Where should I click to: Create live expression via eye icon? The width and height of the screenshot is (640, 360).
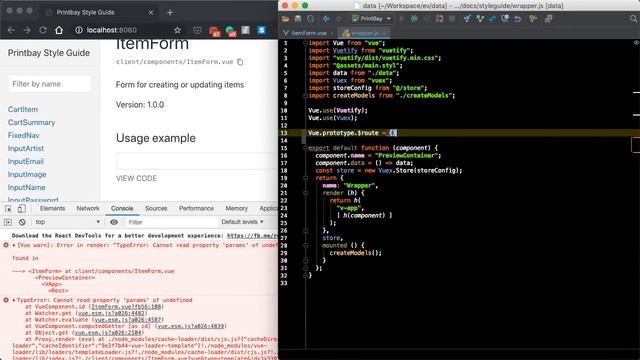tap(114, 222)
